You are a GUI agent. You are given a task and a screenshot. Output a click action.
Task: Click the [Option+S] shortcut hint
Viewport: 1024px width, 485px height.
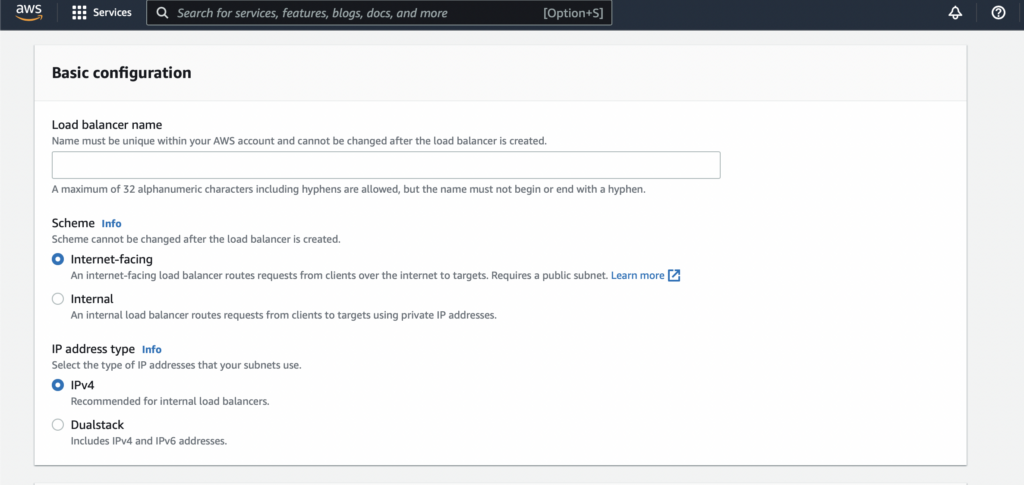573,13
